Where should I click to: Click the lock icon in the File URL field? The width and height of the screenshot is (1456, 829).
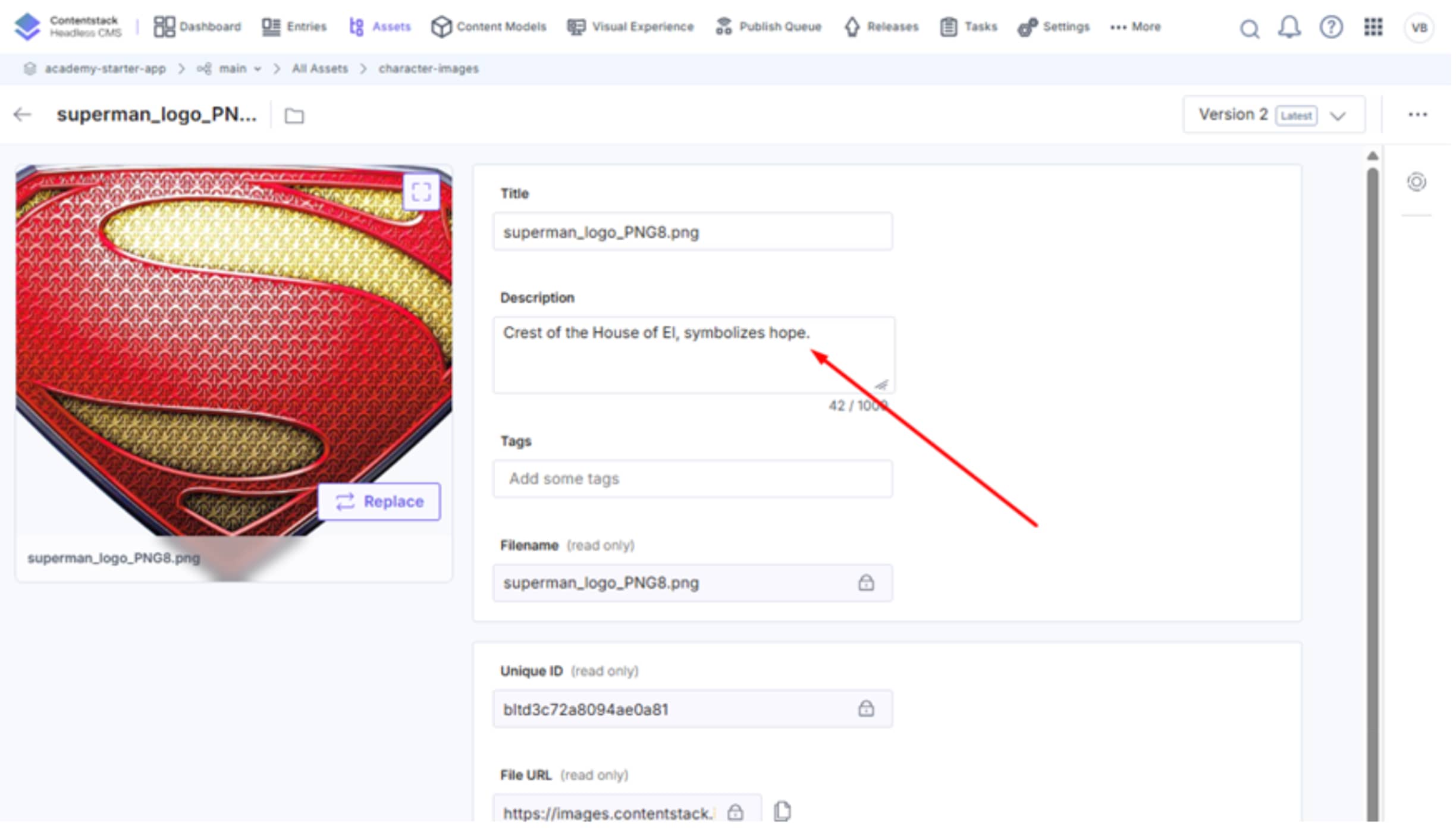pos(735,812)
